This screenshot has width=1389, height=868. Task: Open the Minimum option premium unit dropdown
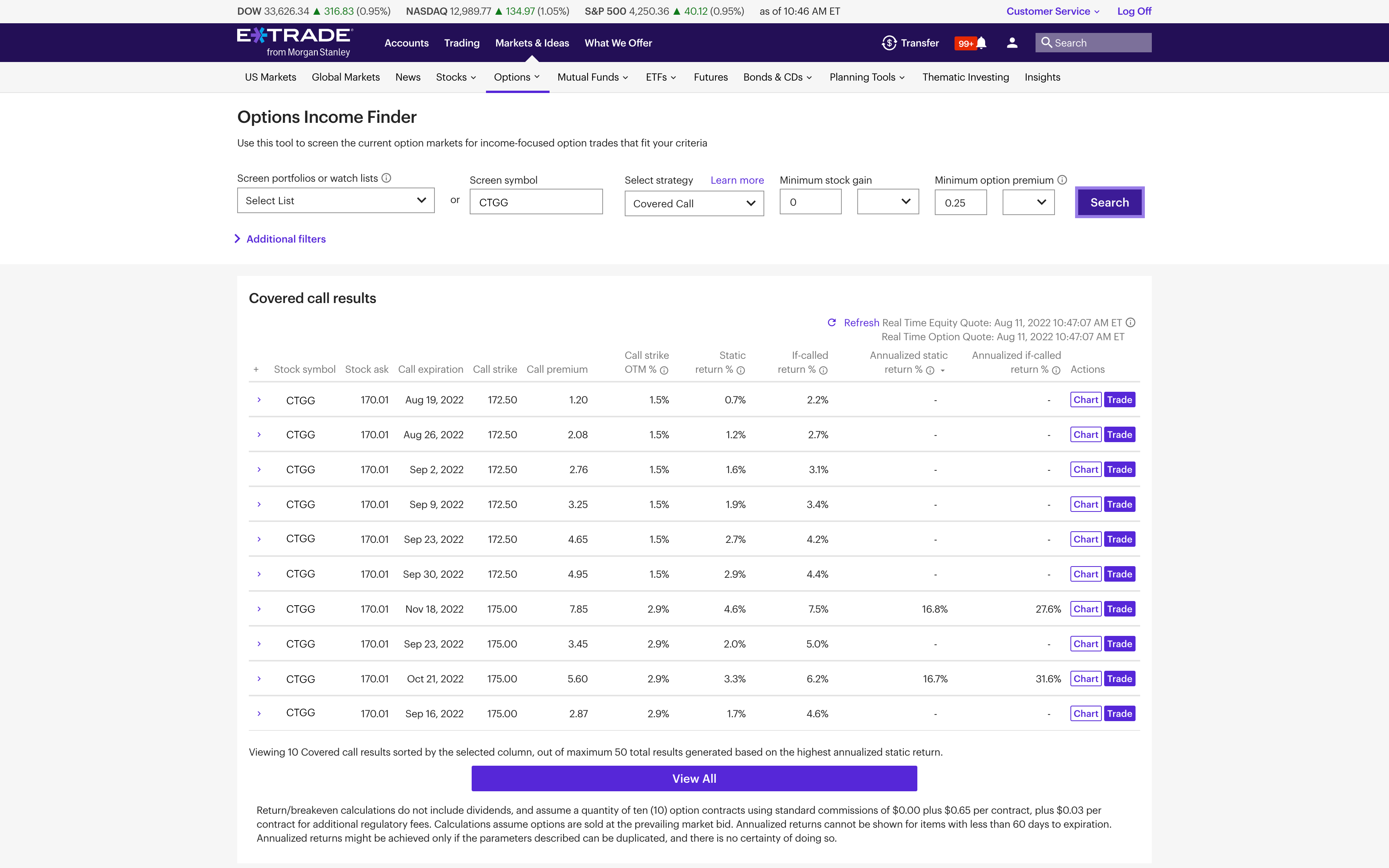1029,201
